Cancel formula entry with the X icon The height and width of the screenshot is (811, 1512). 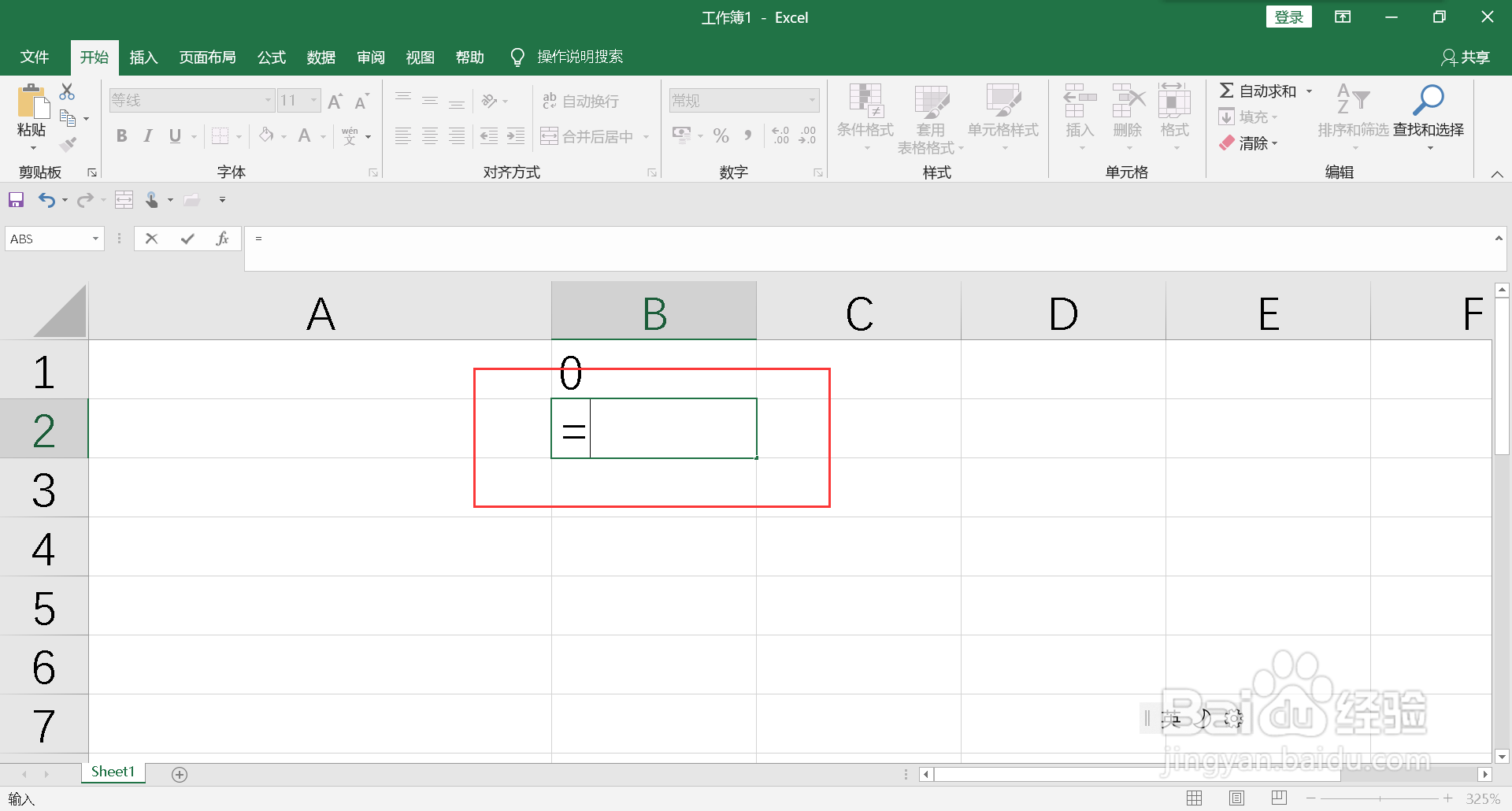click(x=152, y=238)
